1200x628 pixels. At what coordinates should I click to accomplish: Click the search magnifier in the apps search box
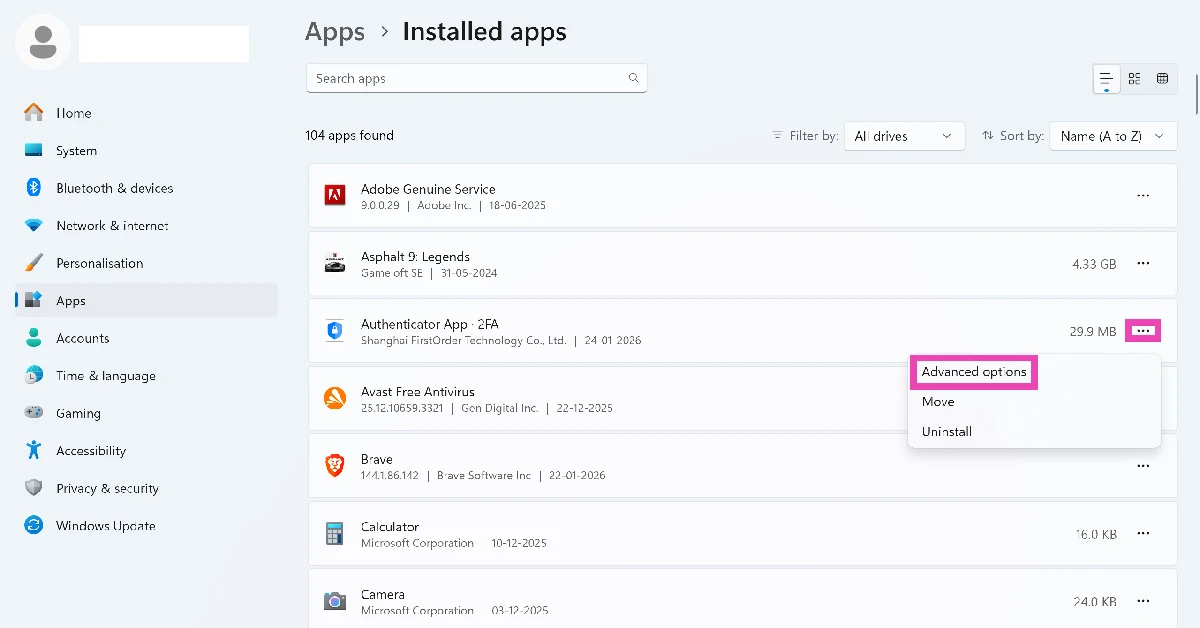(634, 77)
